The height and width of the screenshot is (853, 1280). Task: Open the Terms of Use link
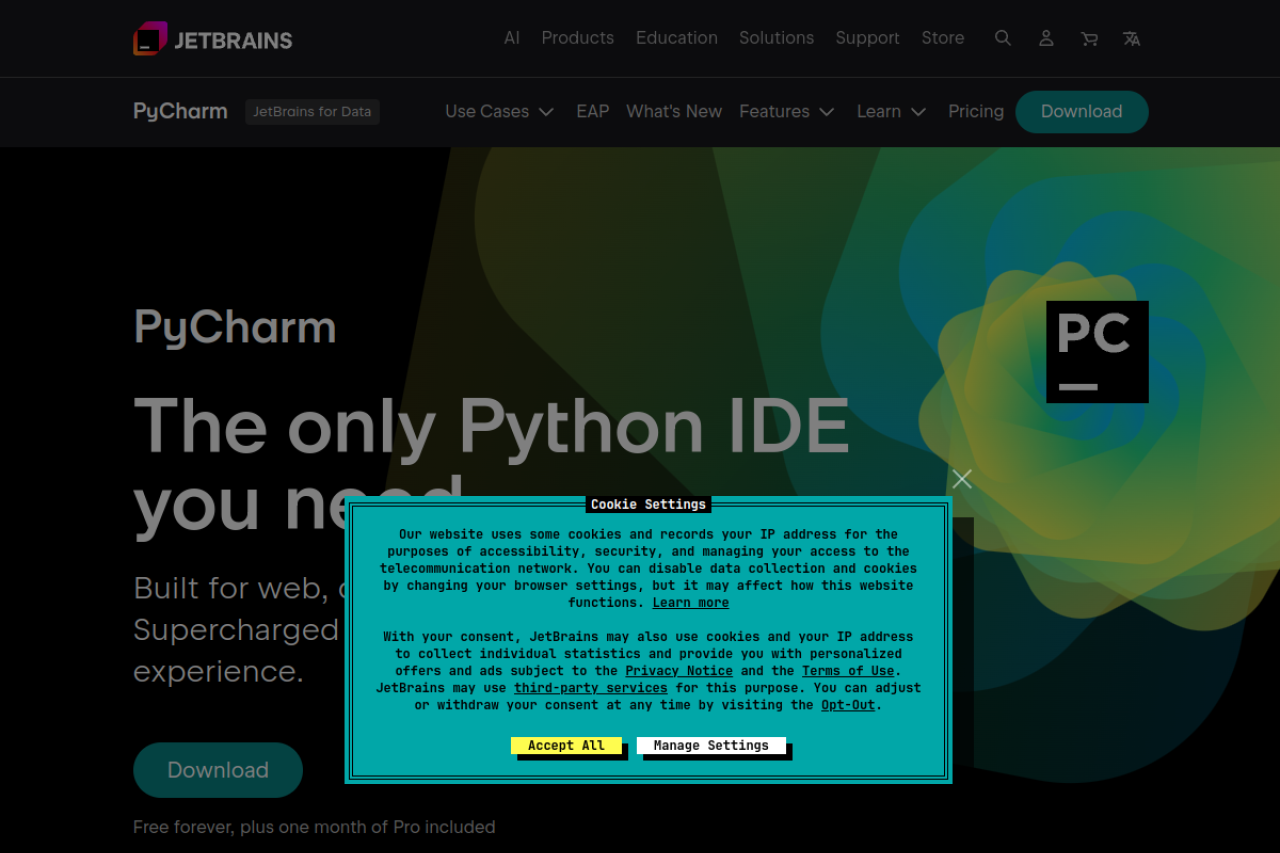click(x=848, y=671)
